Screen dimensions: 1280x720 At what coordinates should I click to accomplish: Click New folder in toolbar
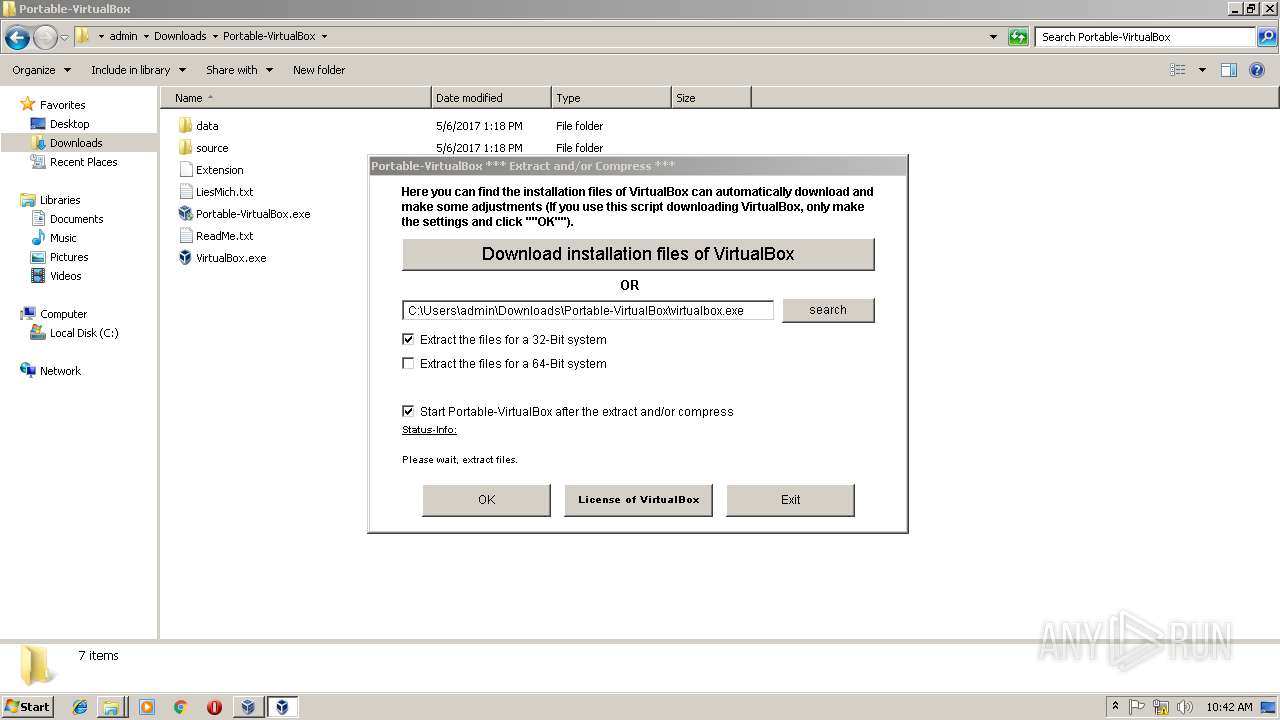click(319, 70)
